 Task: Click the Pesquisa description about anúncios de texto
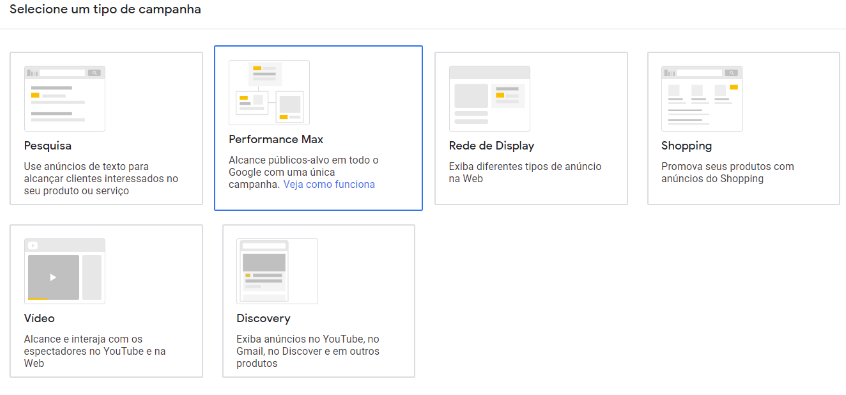point(101,179)
